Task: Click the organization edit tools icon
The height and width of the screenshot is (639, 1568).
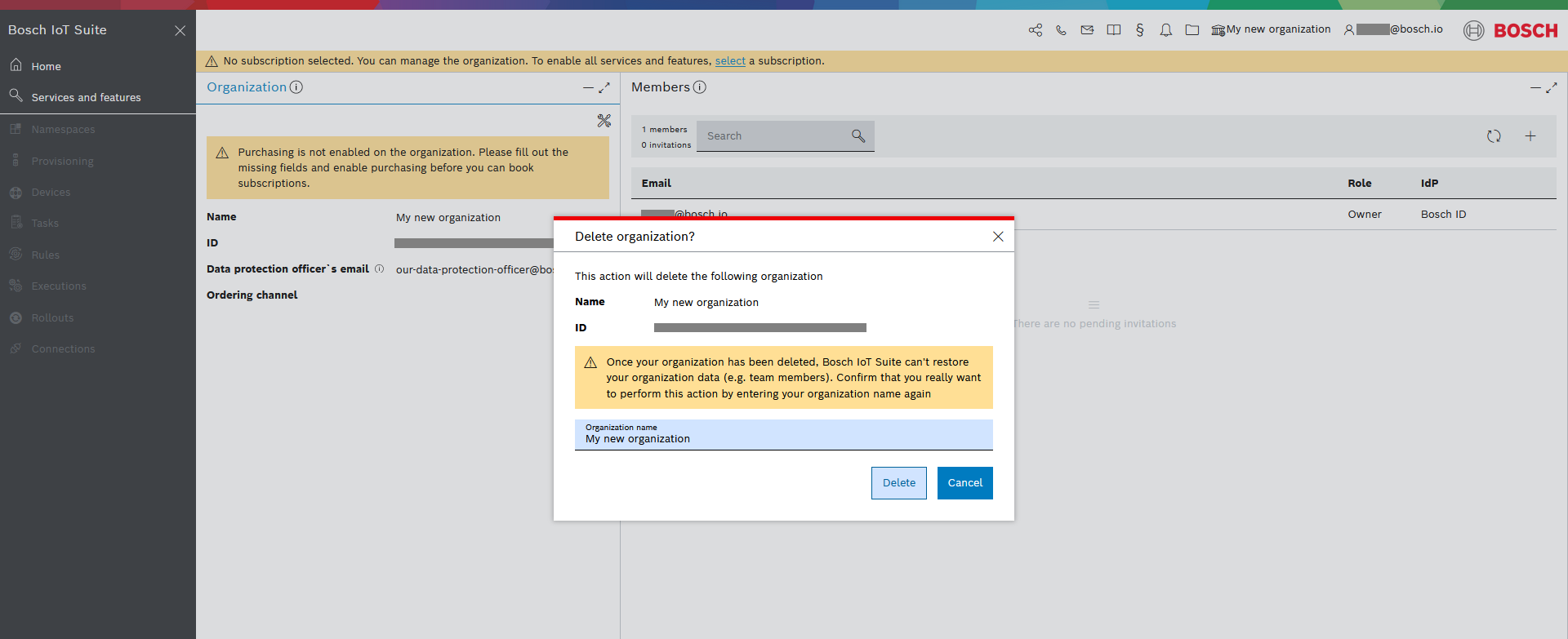Action: click(604, 121)
